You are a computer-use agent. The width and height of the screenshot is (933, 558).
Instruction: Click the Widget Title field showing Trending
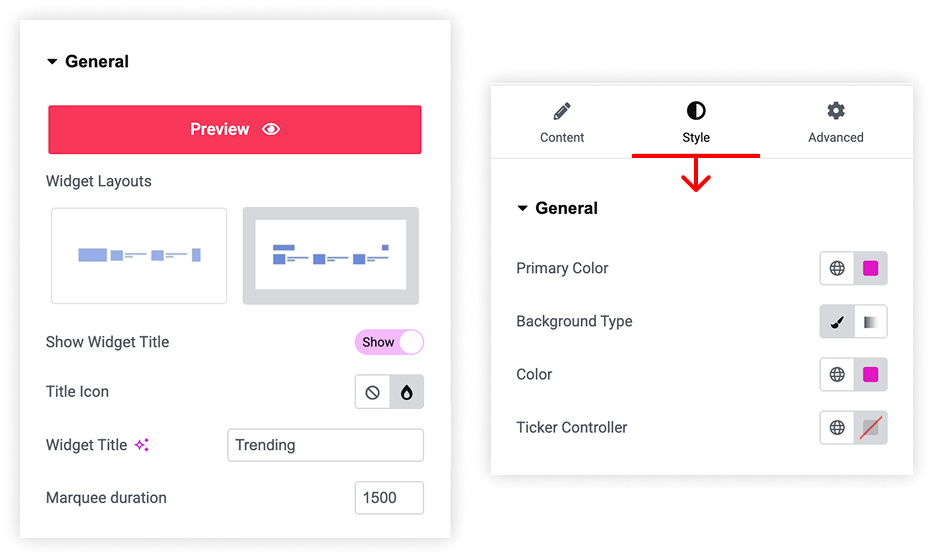click(325, 445)
